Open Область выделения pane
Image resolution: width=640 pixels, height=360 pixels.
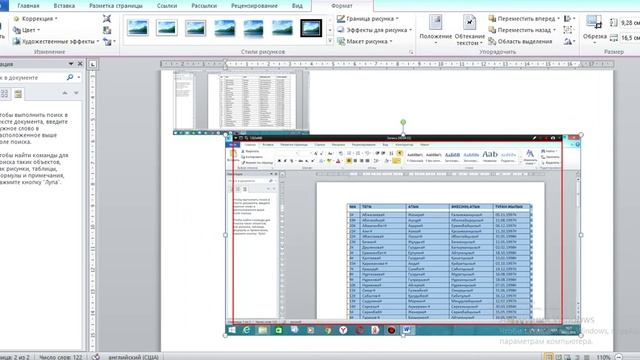(x=520, y=41)
